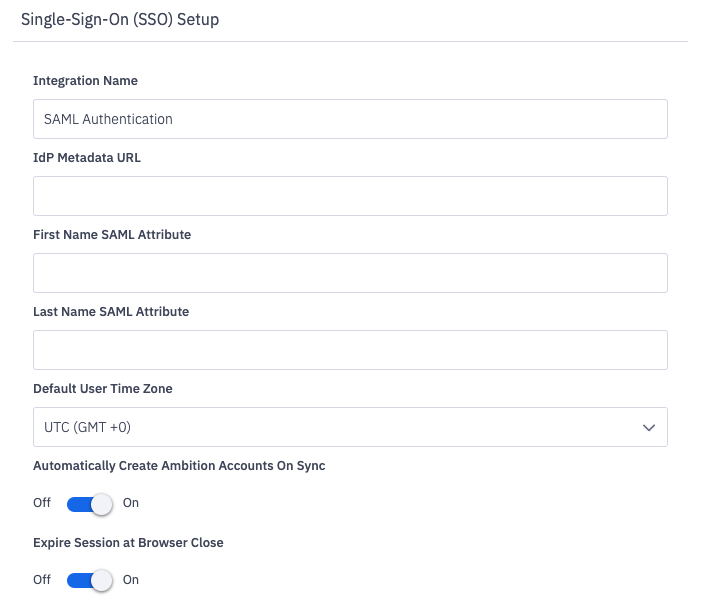Click the Expire Session at Browser Close label
Image resolution: width=701 pixels, height=615 pixels.
(128, 543)
